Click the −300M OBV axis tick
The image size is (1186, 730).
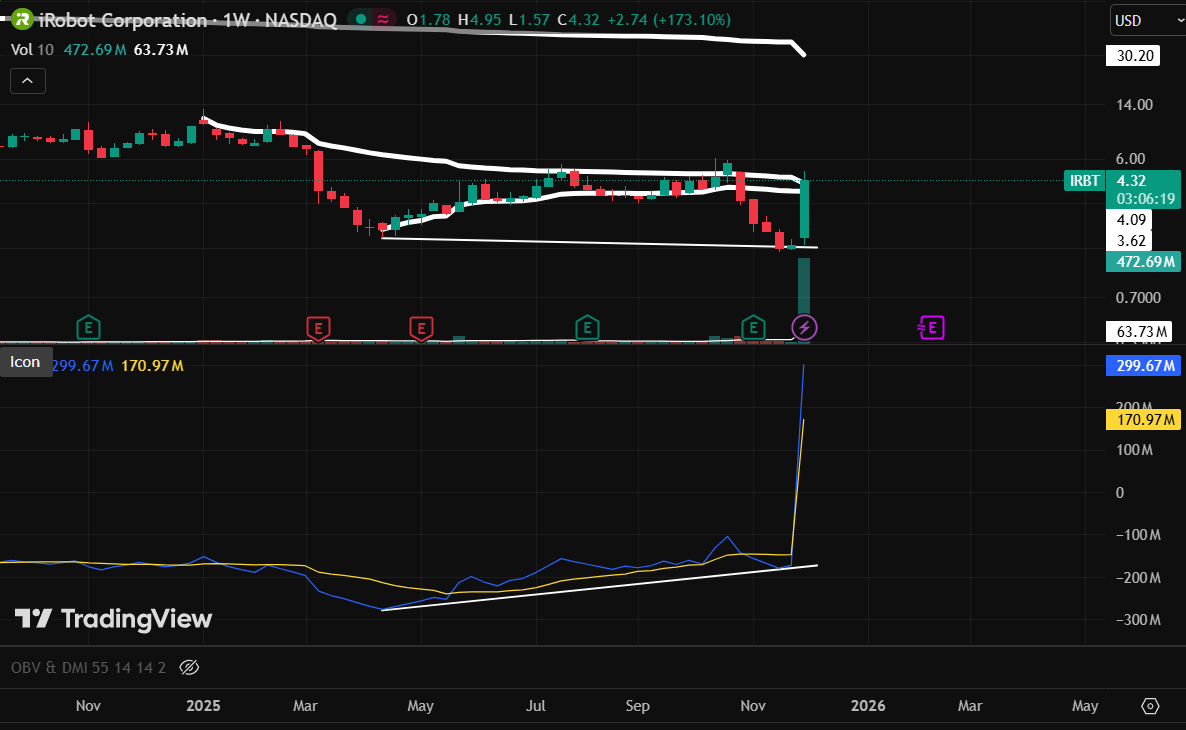click(x=1138, y=620)
